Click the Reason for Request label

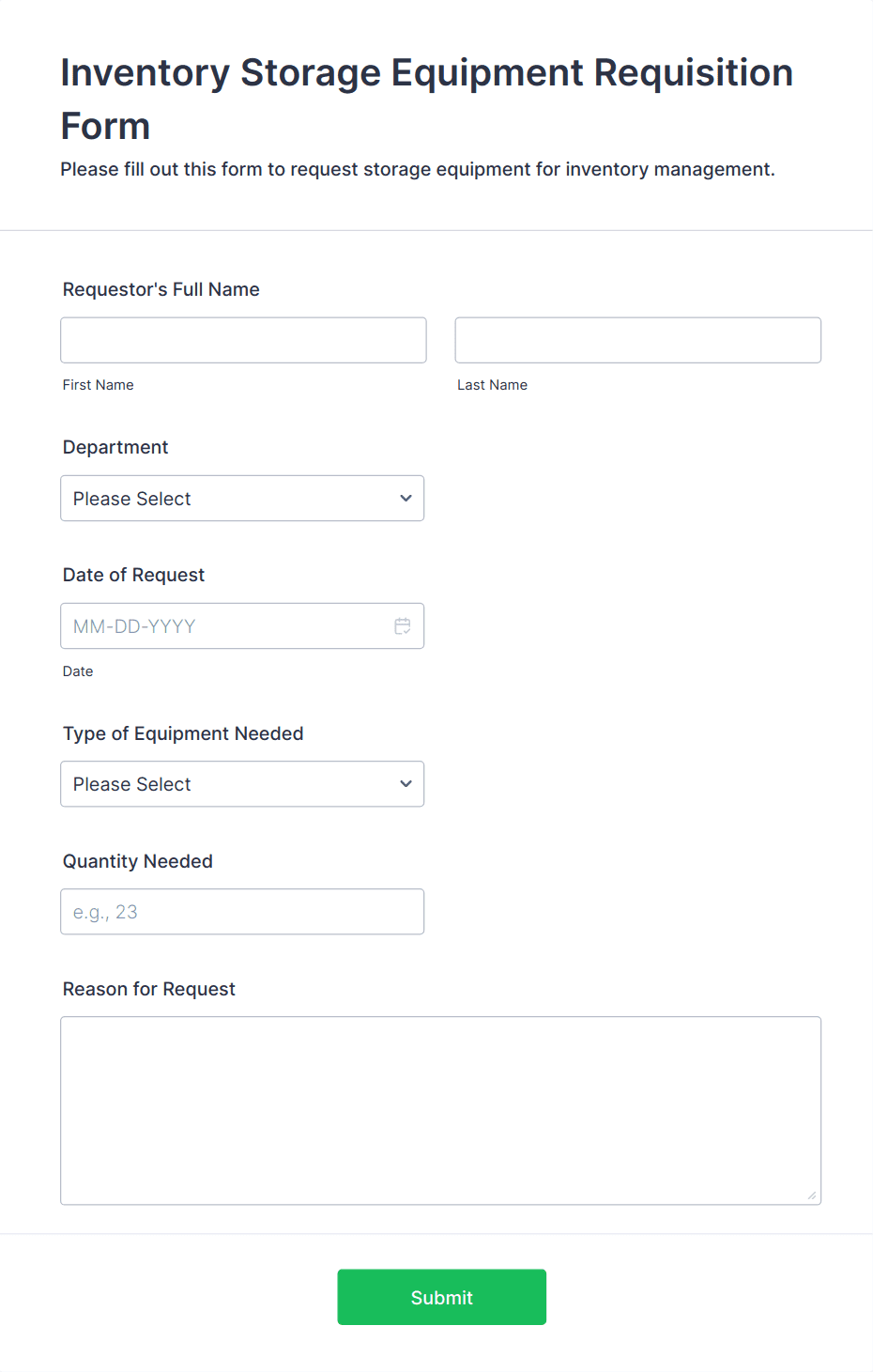149,989
